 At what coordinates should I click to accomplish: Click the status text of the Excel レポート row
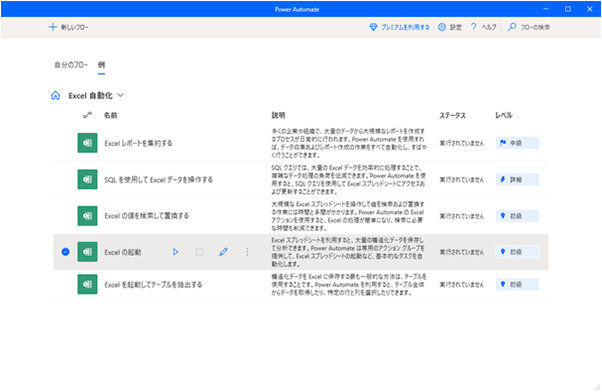coord(462,143)
